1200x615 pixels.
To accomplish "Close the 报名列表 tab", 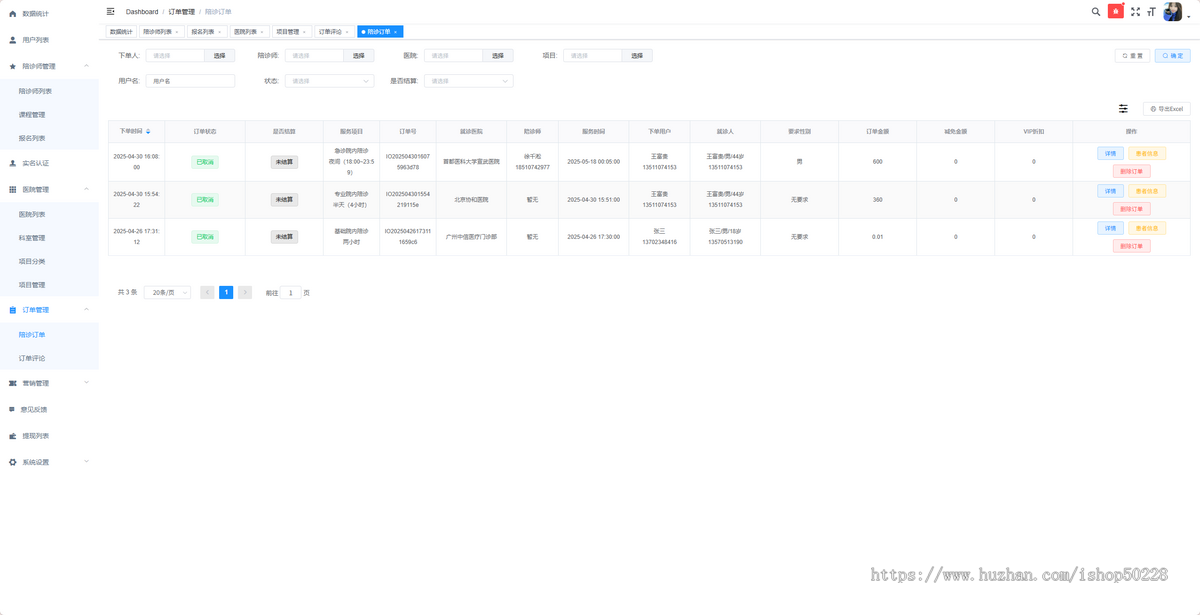I will click(x=219, y=32).
